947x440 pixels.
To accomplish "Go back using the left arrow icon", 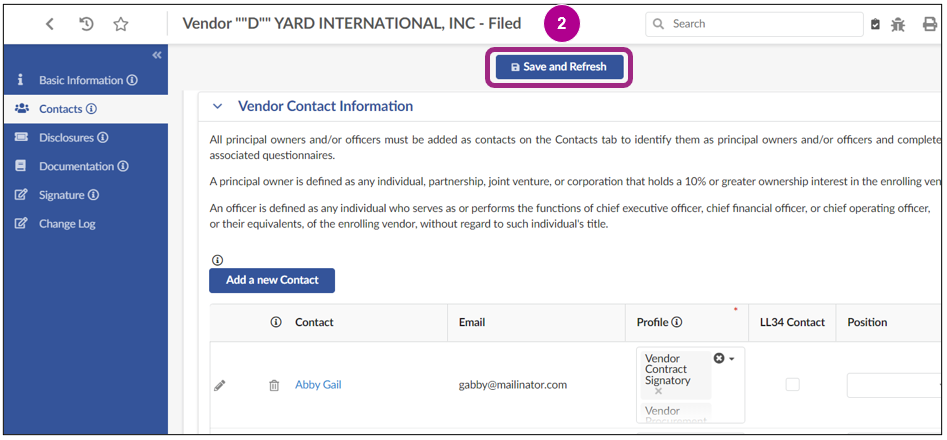I will point(50,24).
